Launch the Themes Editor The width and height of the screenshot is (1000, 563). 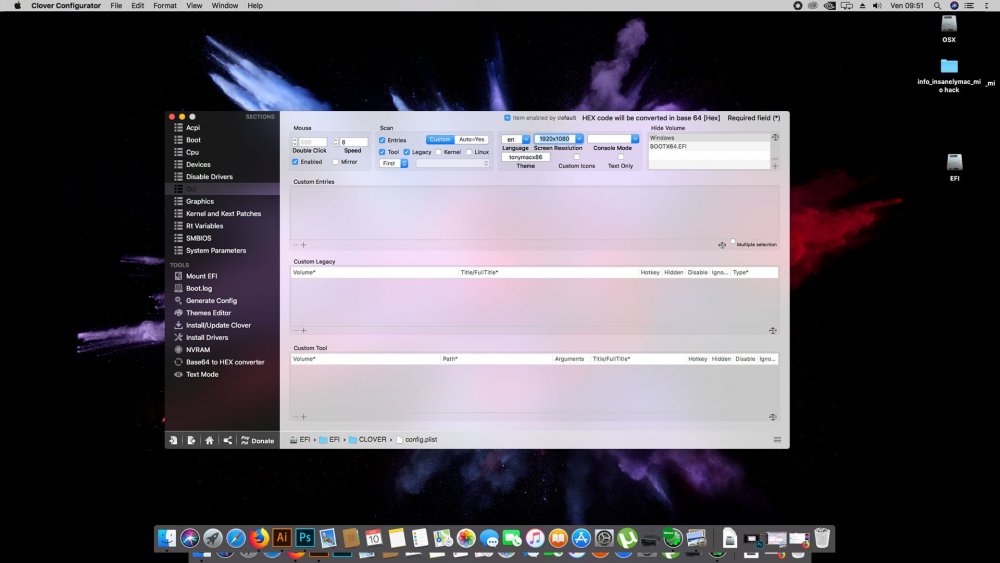tap(208, 313)
